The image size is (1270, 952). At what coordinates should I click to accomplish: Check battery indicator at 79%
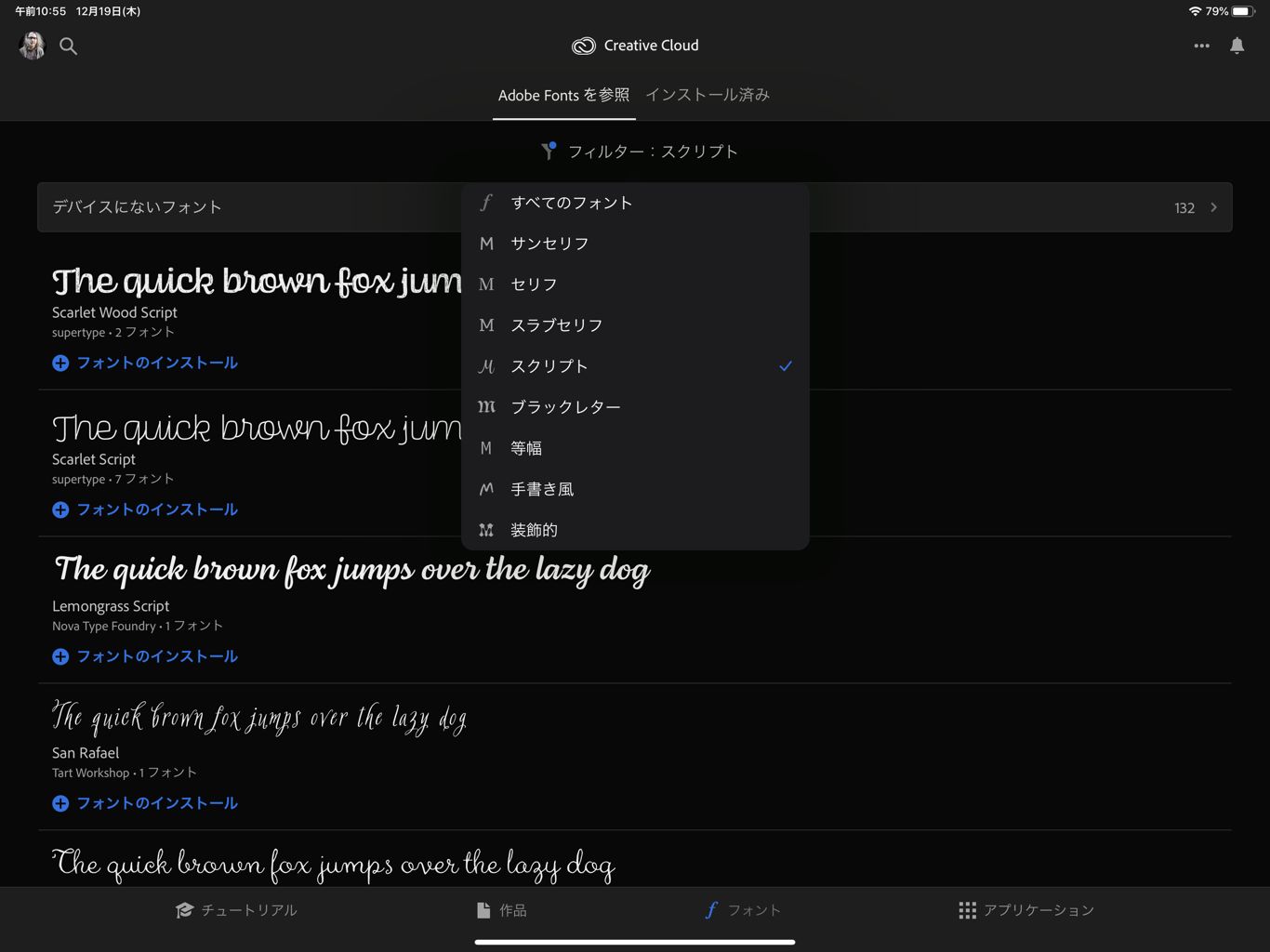[1232, 11]
